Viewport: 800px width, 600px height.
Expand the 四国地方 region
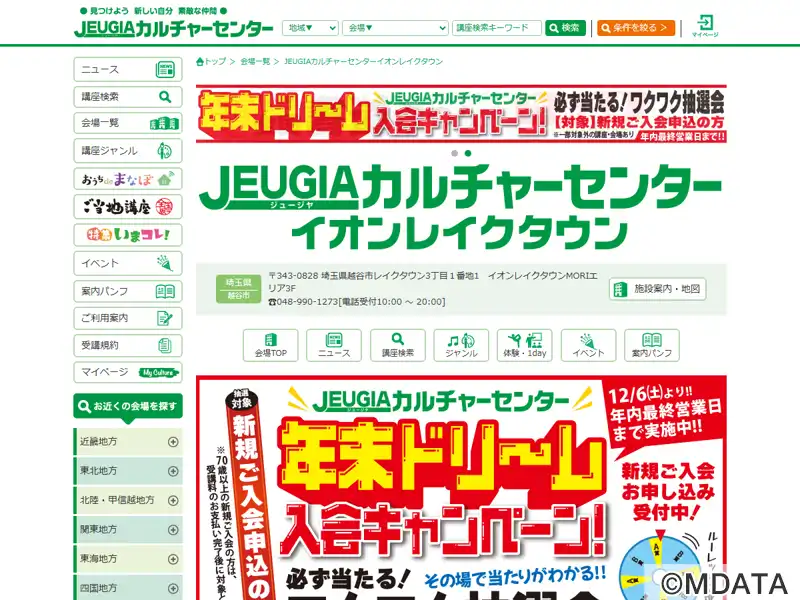coord(128,588)
